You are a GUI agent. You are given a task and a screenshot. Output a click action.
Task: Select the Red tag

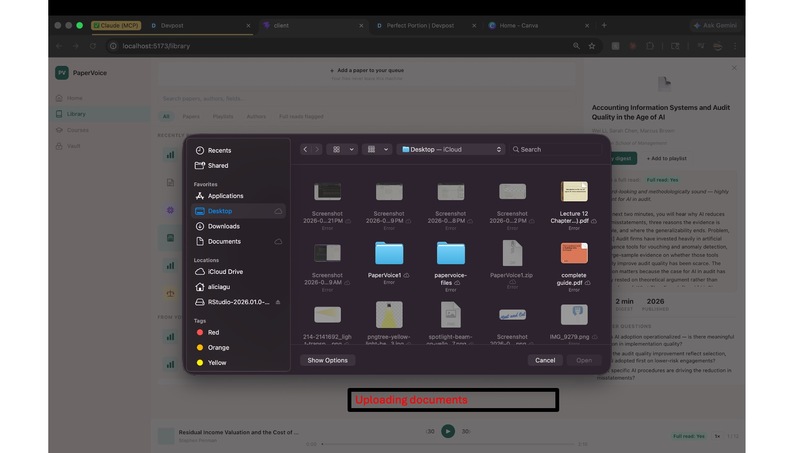[213, 332]
